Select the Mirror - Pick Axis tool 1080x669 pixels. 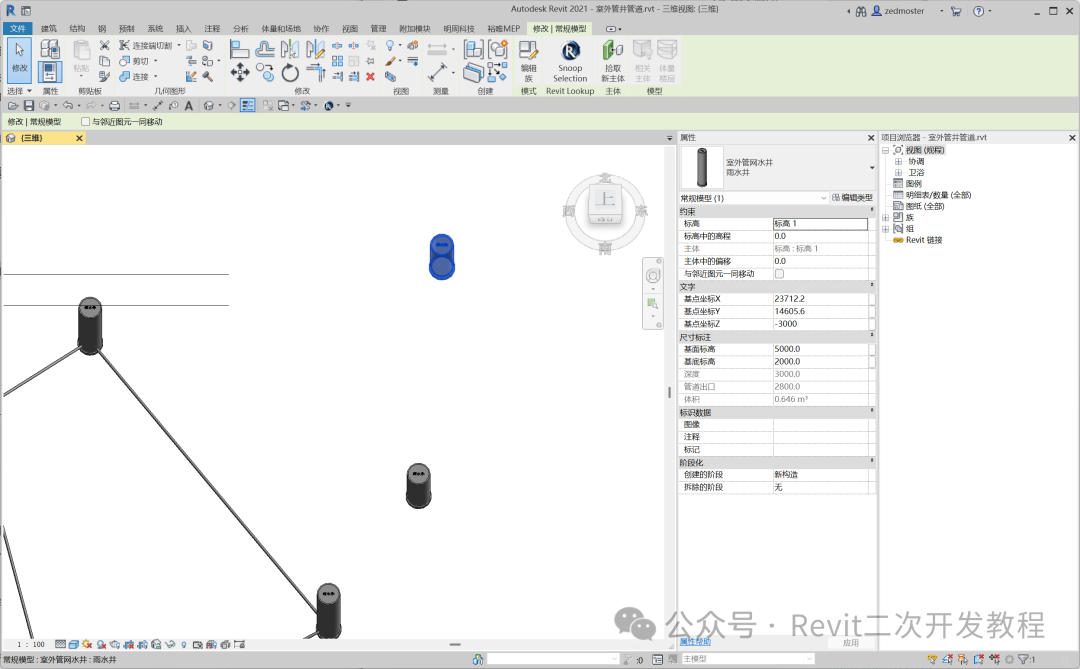click(290, 49)
